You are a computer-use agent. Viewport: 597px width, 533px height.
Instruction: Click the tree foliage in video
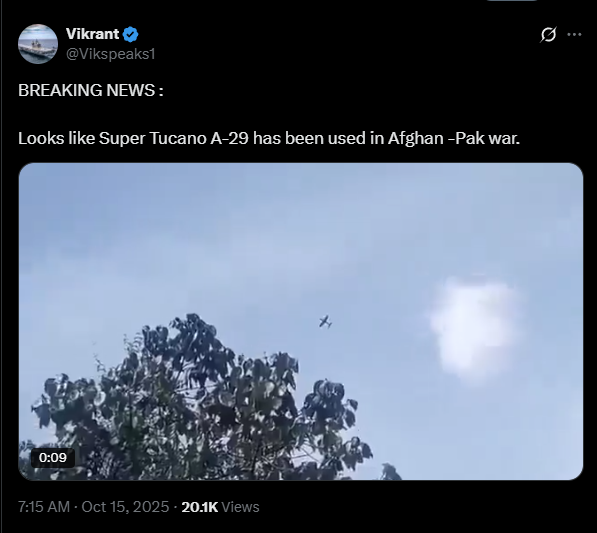(x=198, y=400)
